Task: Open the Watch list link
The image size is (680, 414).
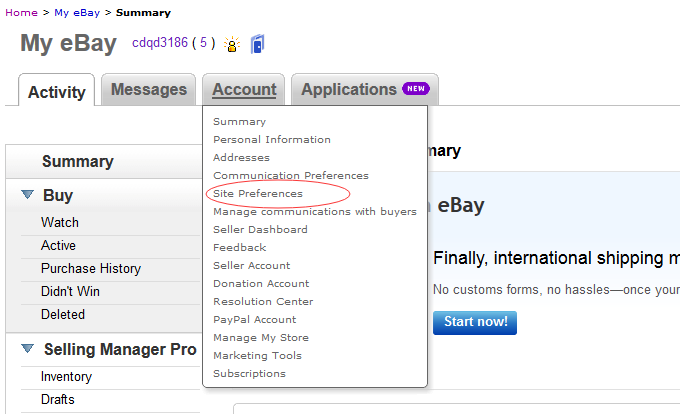Action: click(60, 222)
